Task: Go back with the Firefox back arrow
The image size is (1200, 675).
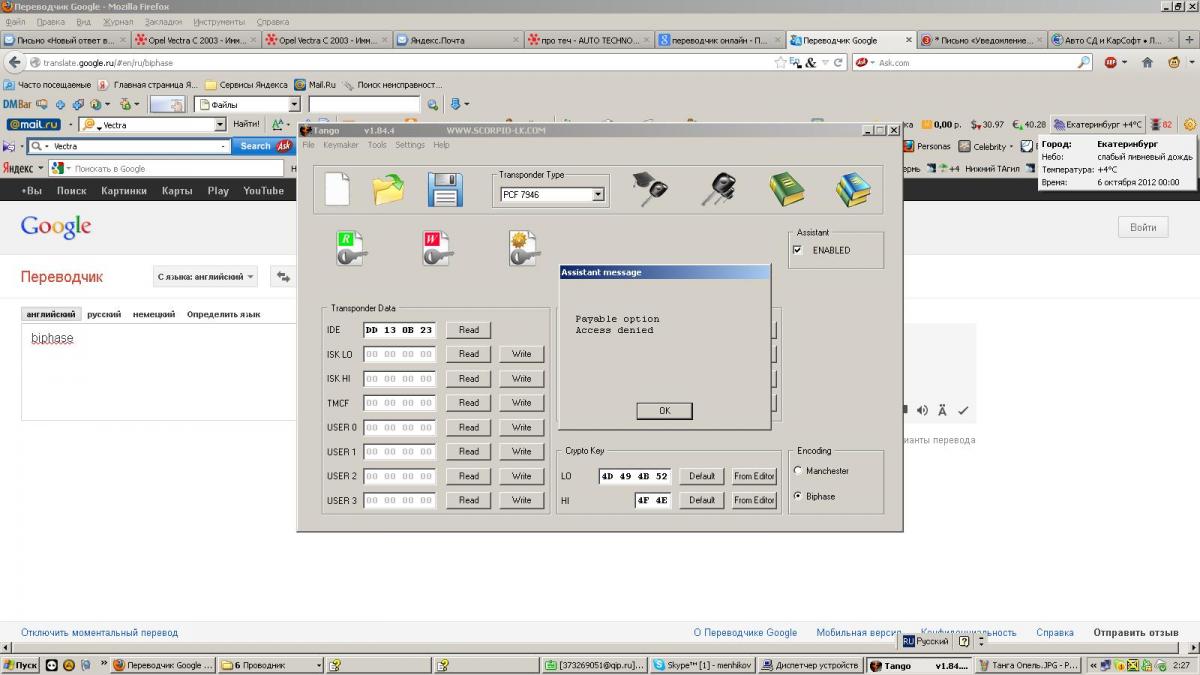Action: coord(14,62)
